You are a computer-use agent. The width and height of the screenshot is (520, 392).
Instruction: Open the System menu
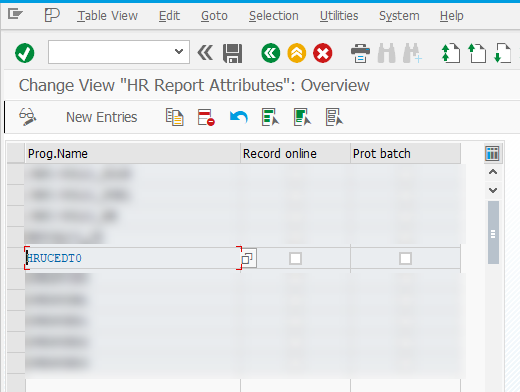[399, 16]
